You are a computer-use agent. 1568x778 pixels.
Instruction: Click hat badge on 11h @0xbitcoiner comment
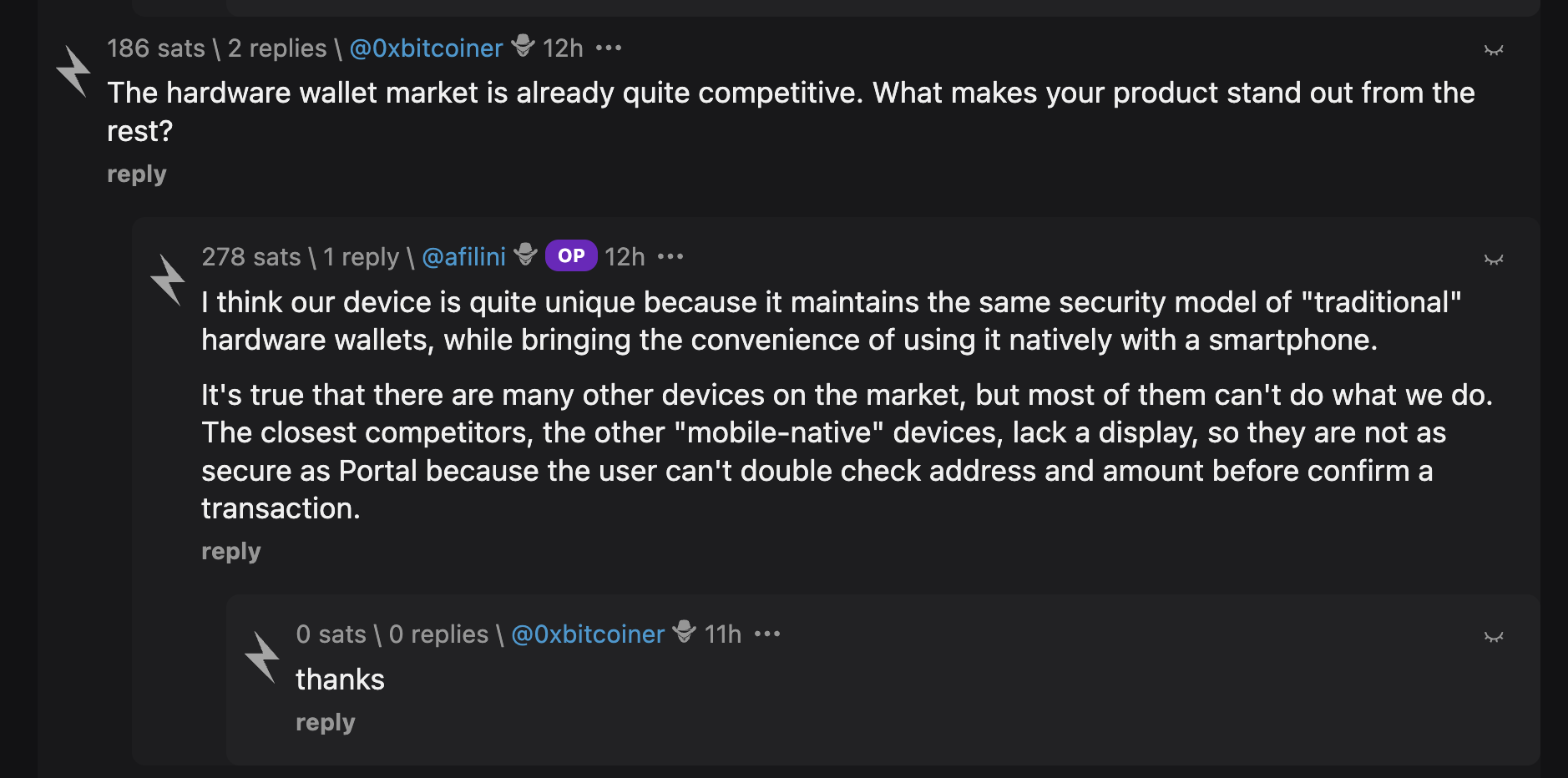pos(685,631)
